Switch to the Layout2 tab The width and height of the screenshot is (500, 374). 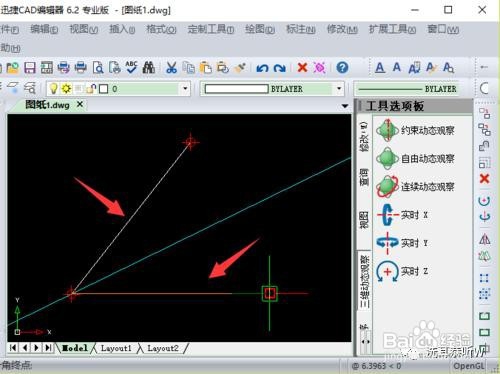(x=163, y=348)
